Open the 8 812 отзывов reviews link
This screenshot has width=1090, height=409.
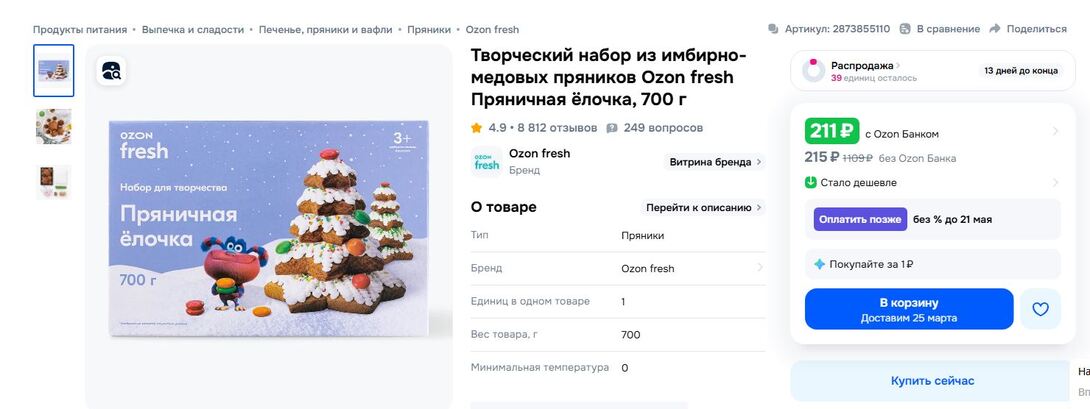tap(557, 128)
